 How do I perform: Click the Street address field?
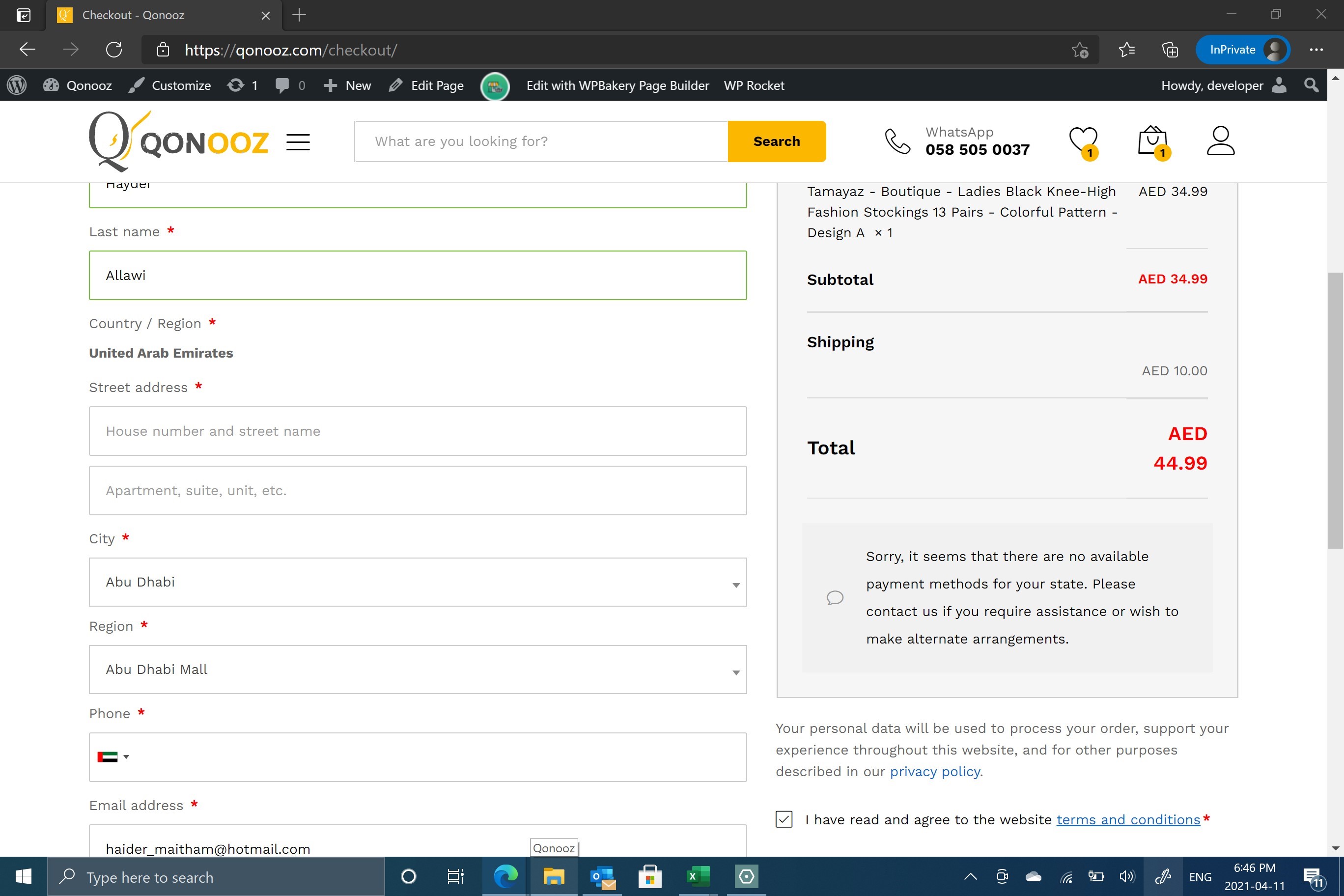[418, 431]
